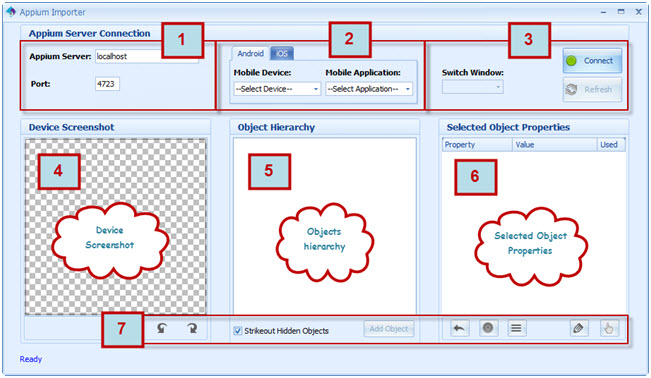This screenshot has width=651, height=378.
Task: Click the pointing hand icon
Action: click(x=609, y=328)
